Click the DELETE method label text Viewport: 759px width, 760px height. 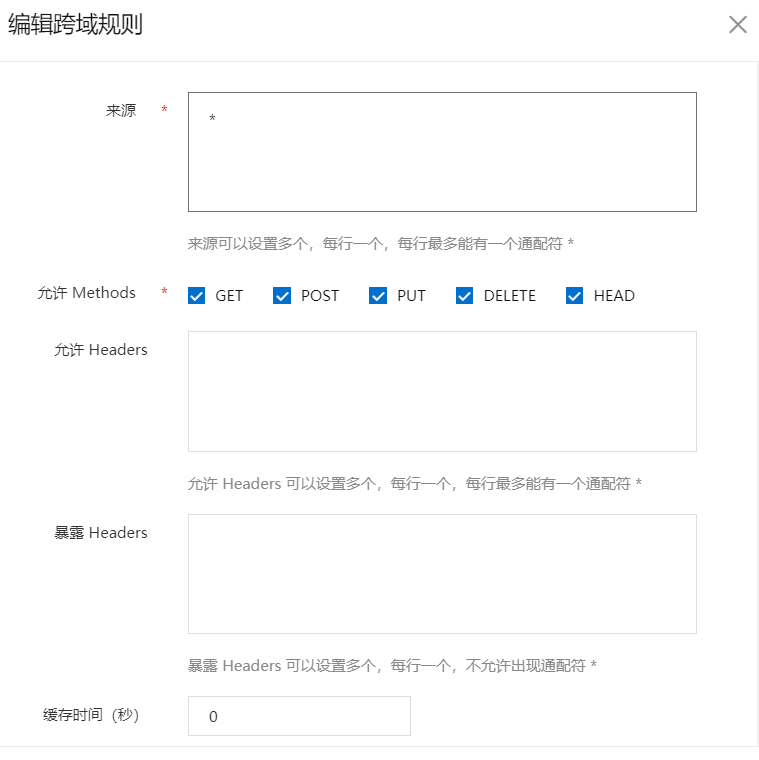point(509,296)
